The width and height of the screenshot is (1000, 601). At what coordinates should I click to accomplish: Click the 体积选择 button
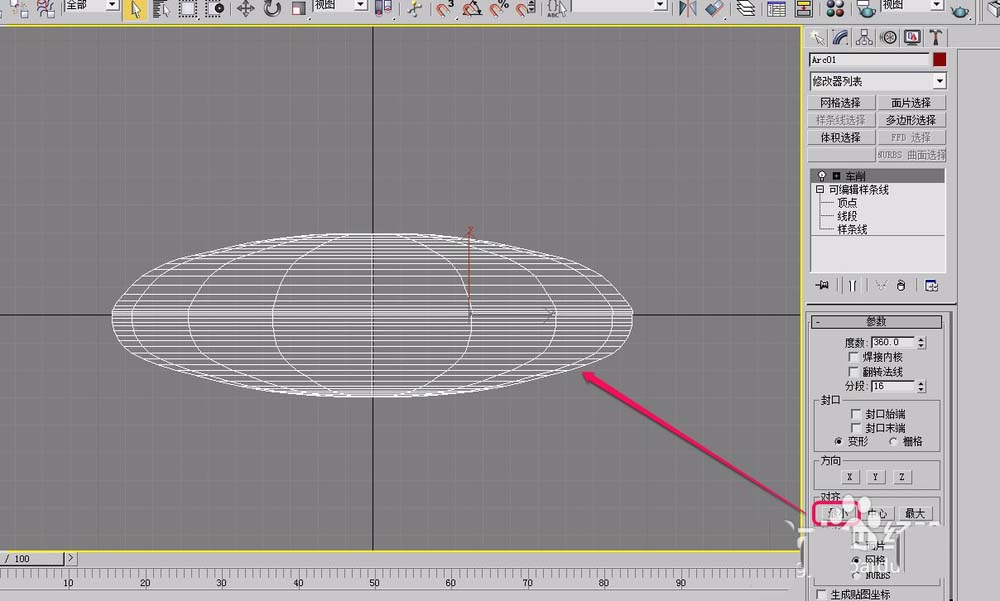tap(841, 137)
